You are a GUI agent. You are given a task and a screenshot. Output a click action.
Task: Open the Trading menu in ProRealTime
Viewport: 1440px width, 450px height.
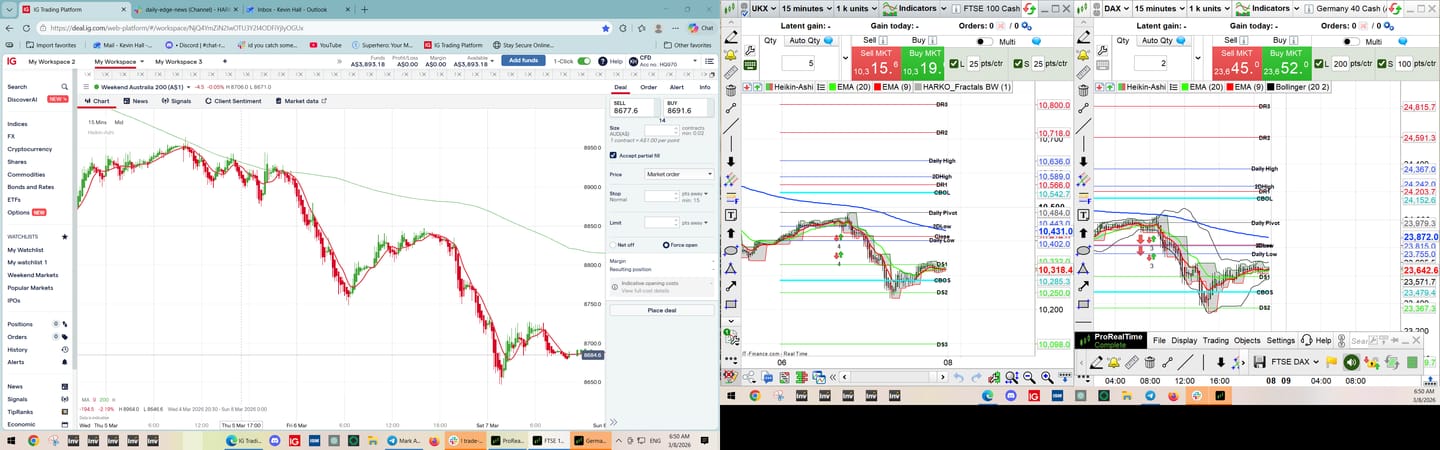pyautogui.click(x=1216, y=340)
